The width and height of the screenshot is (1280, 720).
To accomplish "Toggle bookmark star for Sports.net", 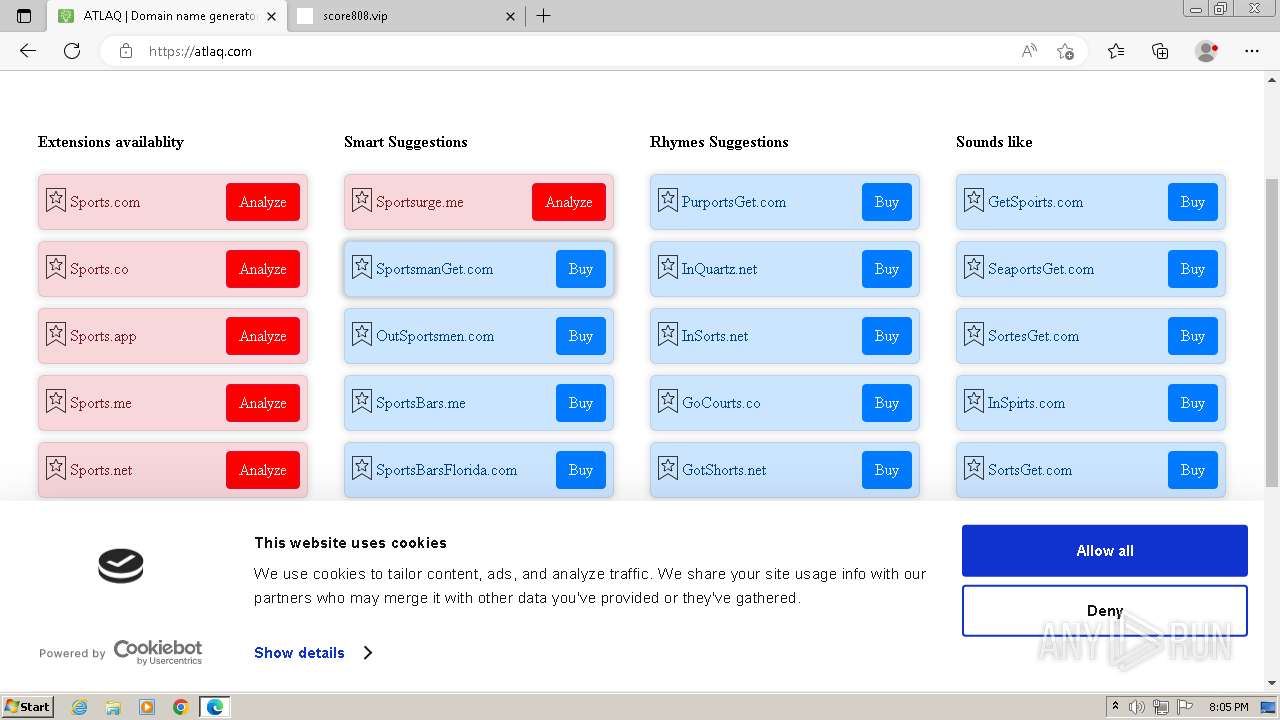I will pyautogui.click(x=56, y=468).
